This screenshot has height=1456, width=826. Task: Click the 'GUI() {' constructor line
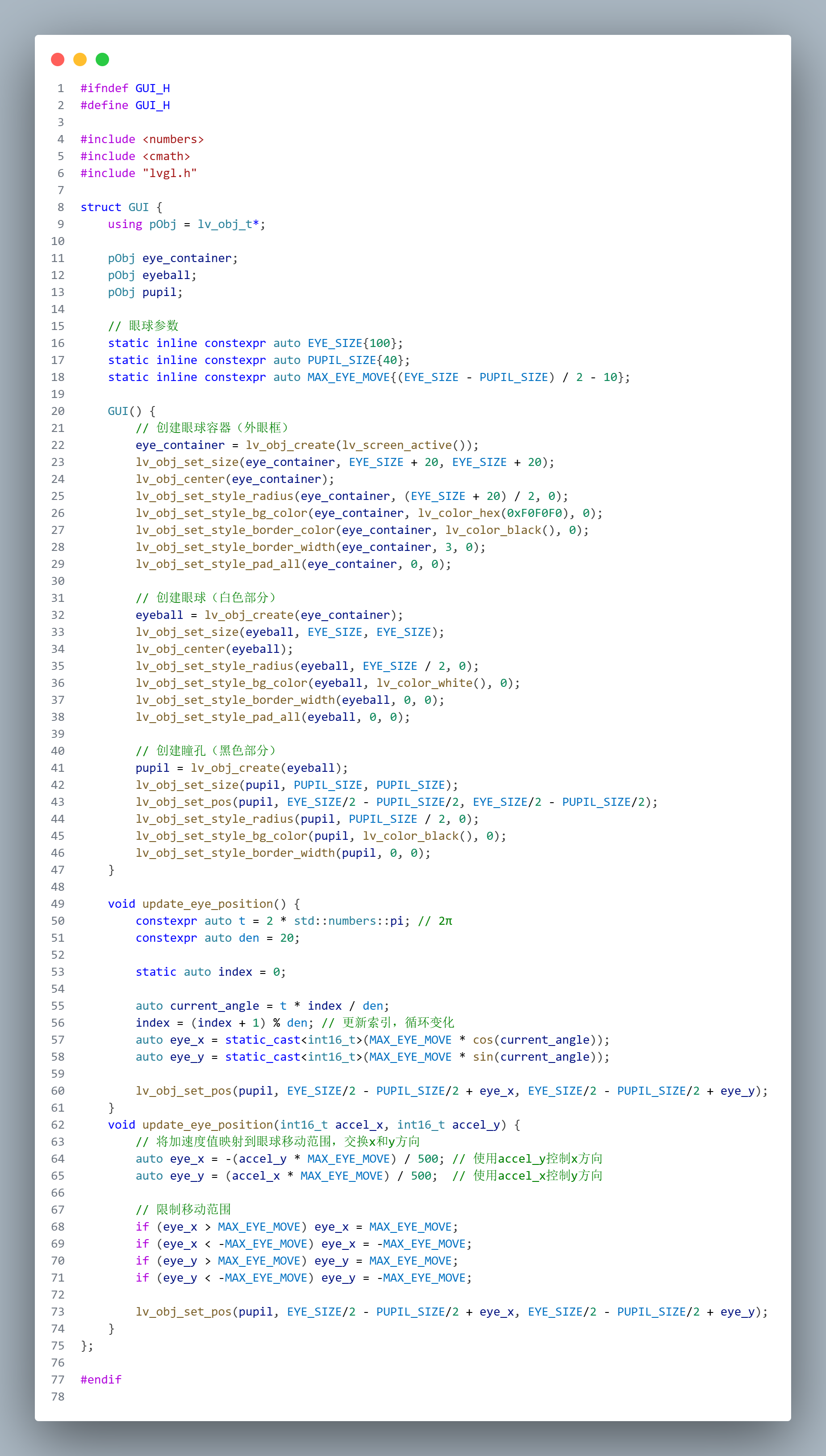tap(131, 411)
